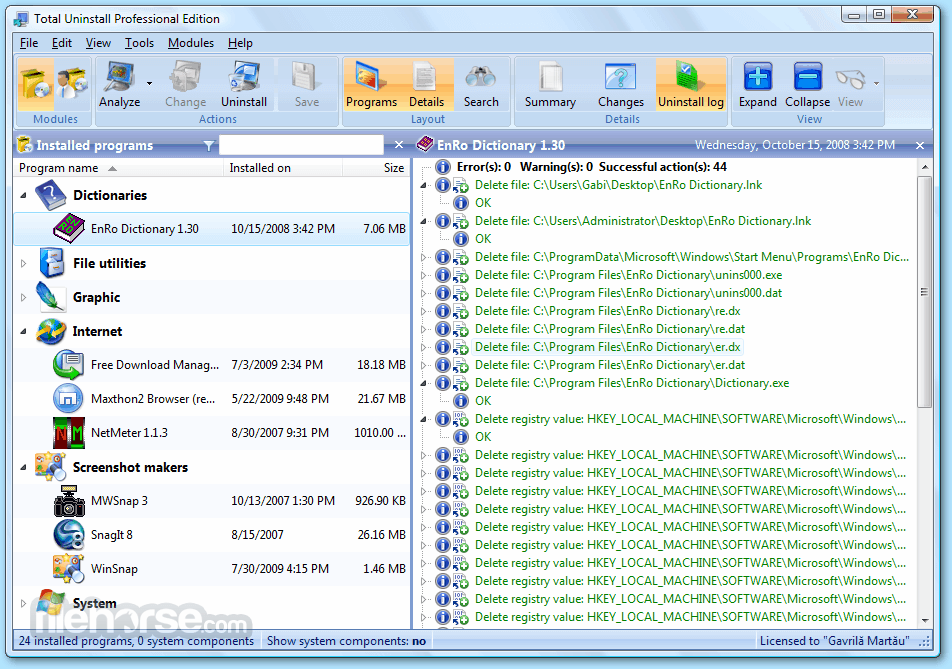Open the View dropdown arrow
952x669 pixels.
(x=876, y=83)
